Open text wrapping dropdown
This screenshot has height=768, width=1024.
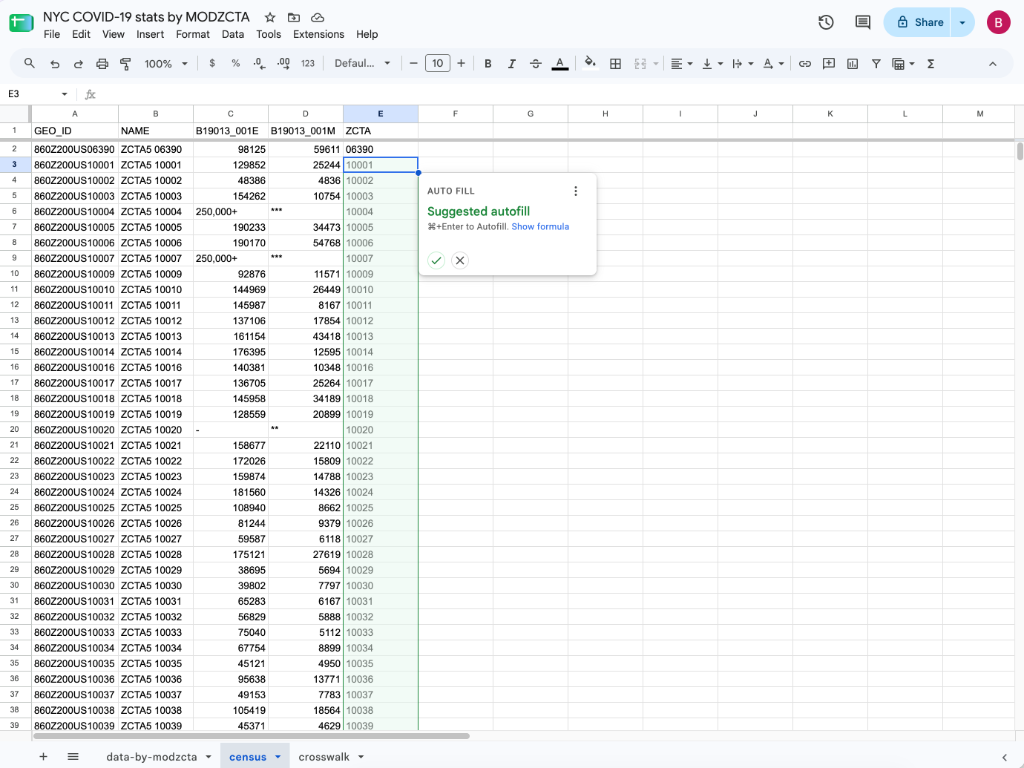point(743,63)
